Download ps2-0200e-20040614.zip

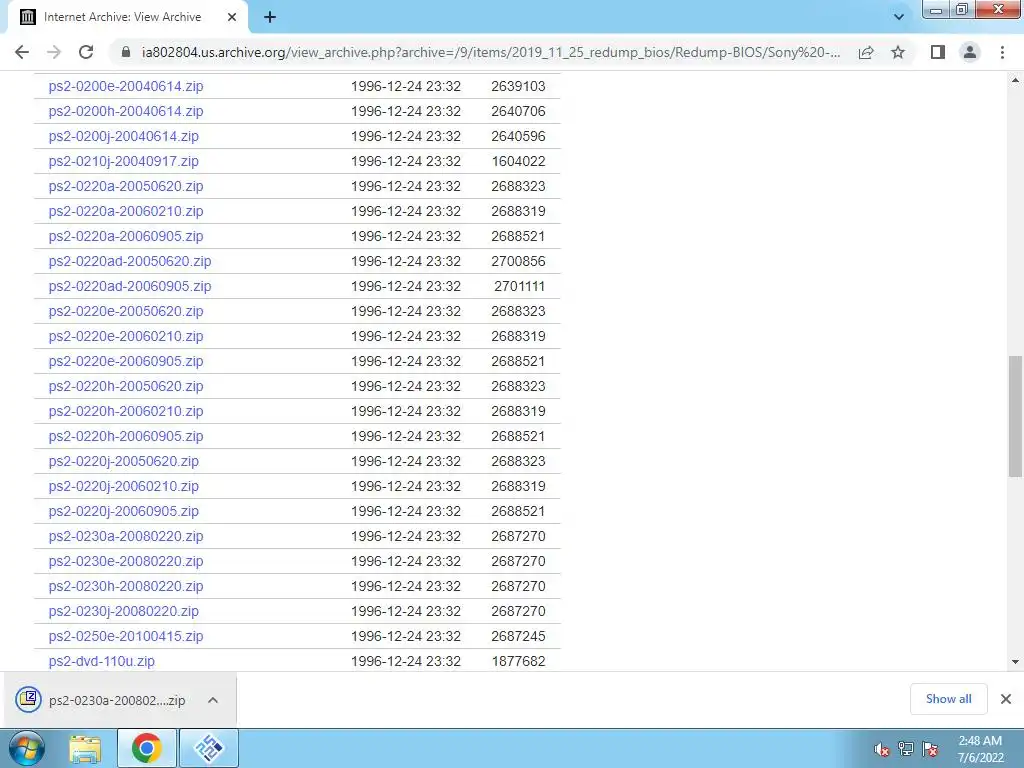pyautogui.click(x=125, y=86)
